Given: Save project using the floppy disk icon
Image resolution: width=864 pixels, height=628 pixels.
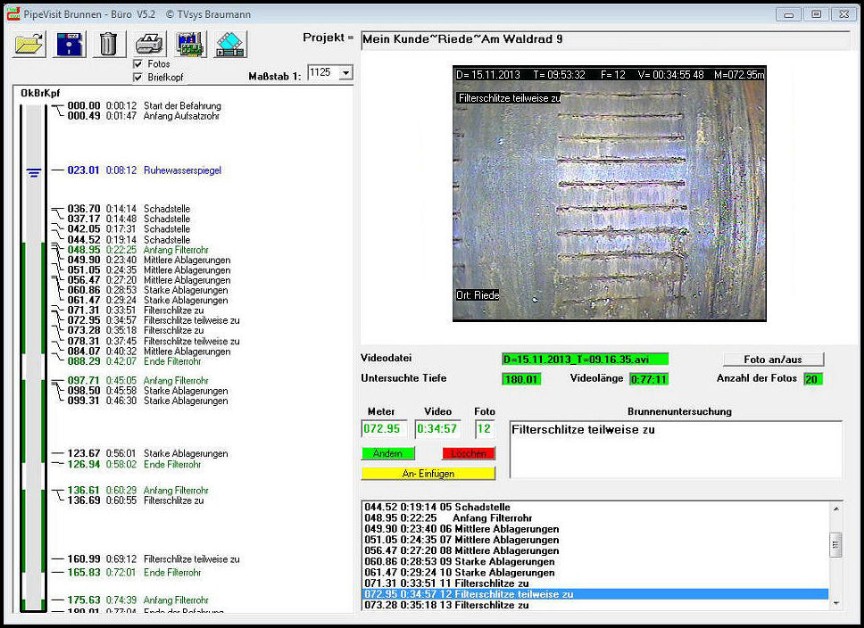Looking at the screenshot, I should coord(69,44).
